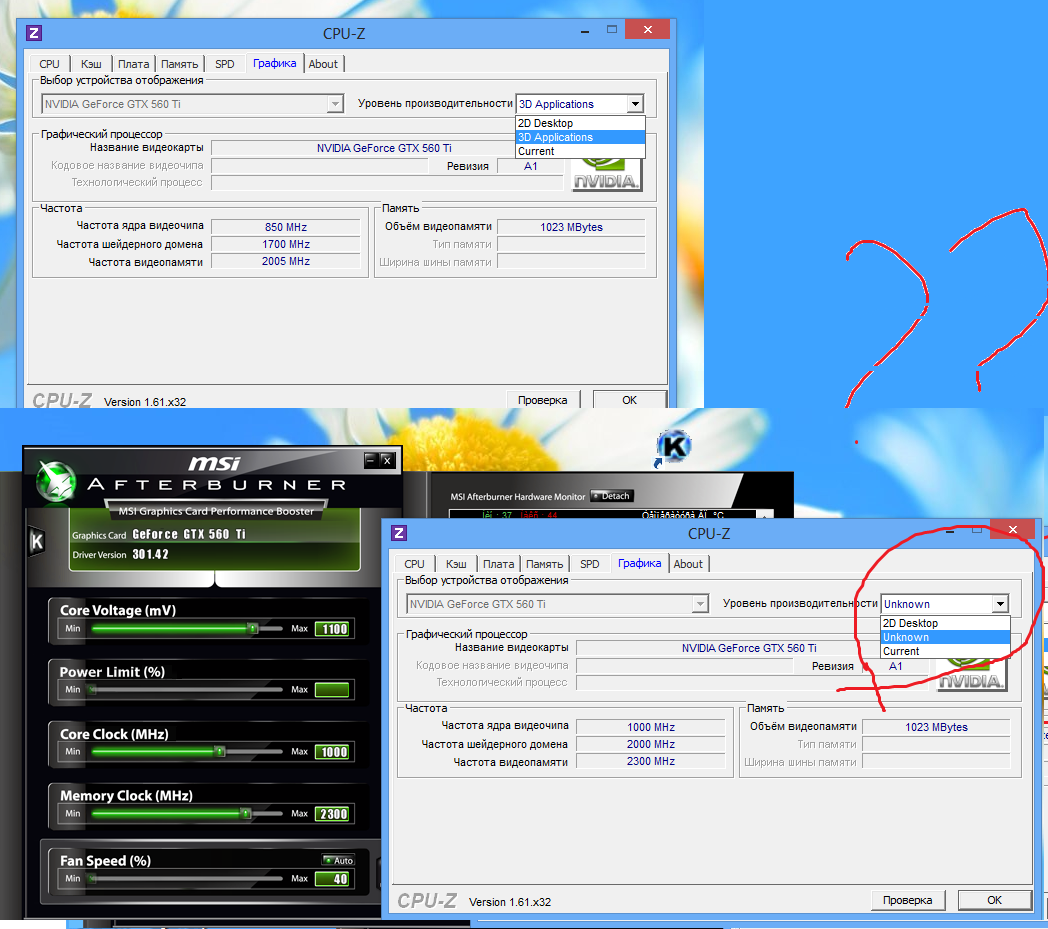This screenshot has height=929, width=1048.
Task: Pick the highlighted Unknown list entry
Action: (x=945, y=637)
